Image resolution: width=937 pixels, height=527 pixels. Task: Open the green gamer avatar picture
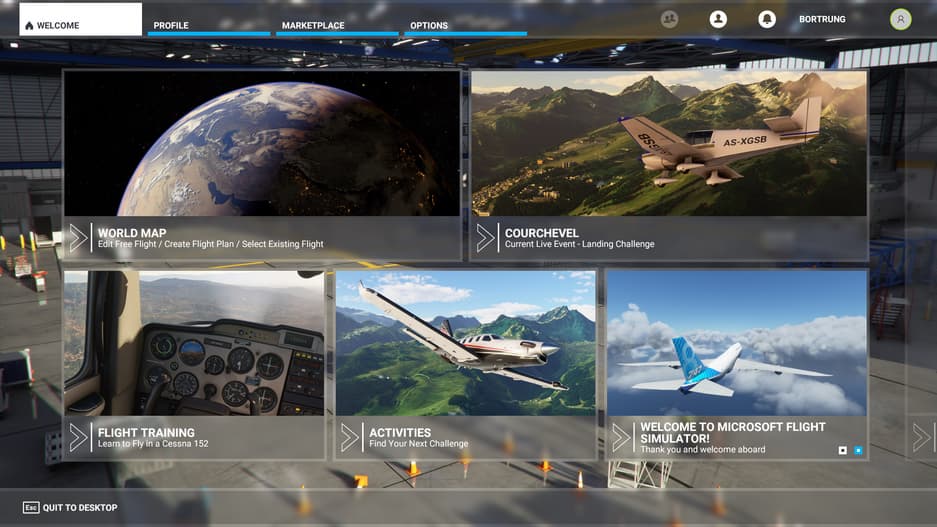point(901,19)
